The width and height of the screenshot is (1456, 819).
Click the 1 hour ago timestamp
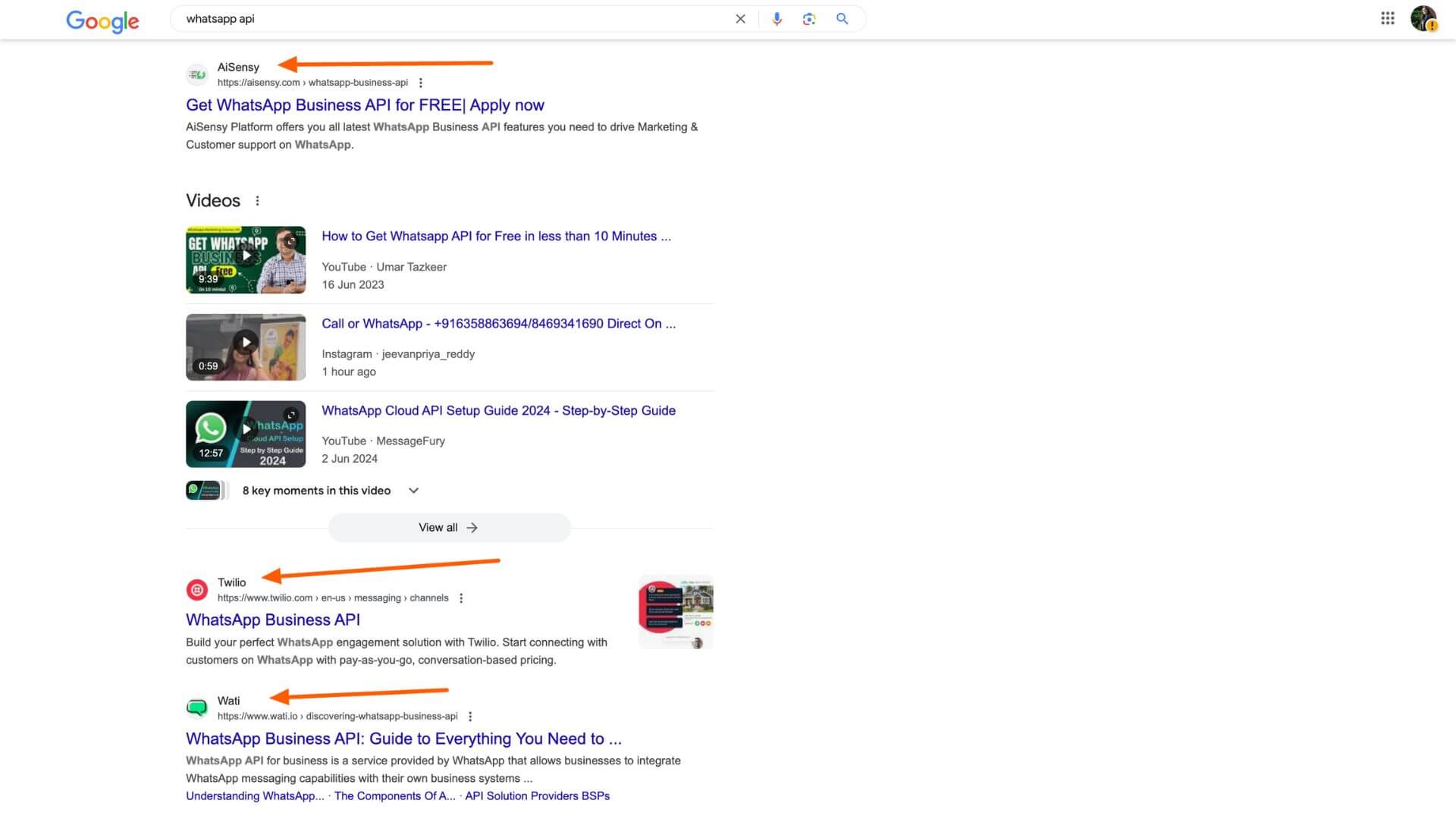[x=349, y=372]
